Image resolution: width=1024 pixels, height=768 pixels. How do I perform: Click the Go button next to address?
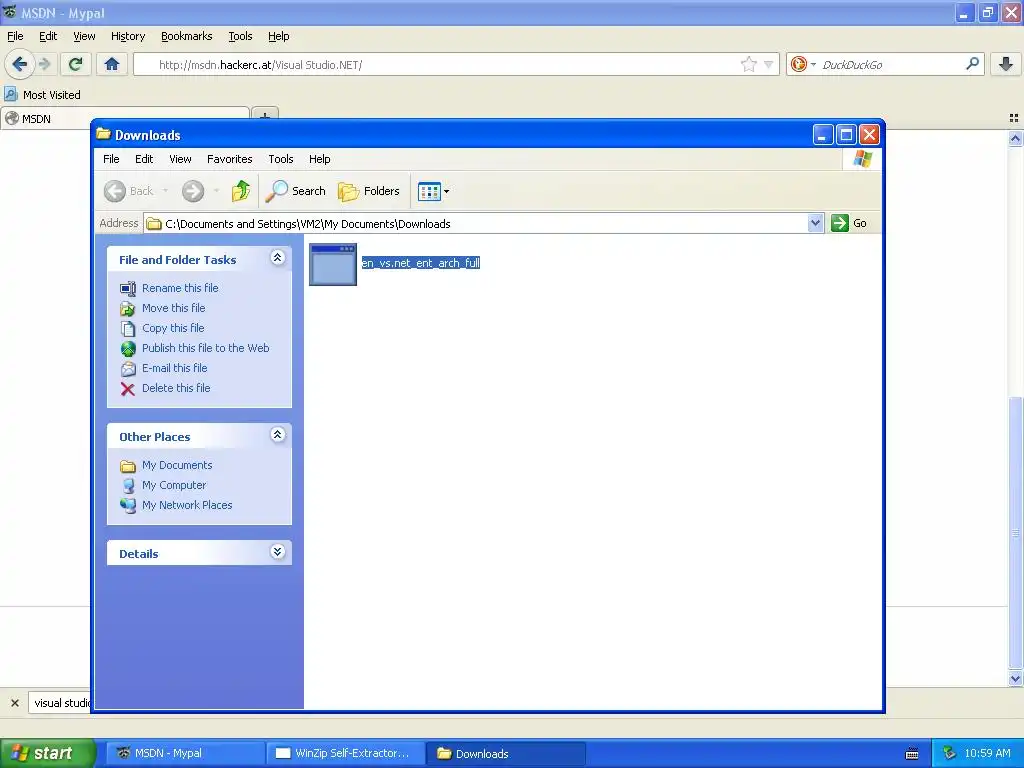[x=849, y=223]
